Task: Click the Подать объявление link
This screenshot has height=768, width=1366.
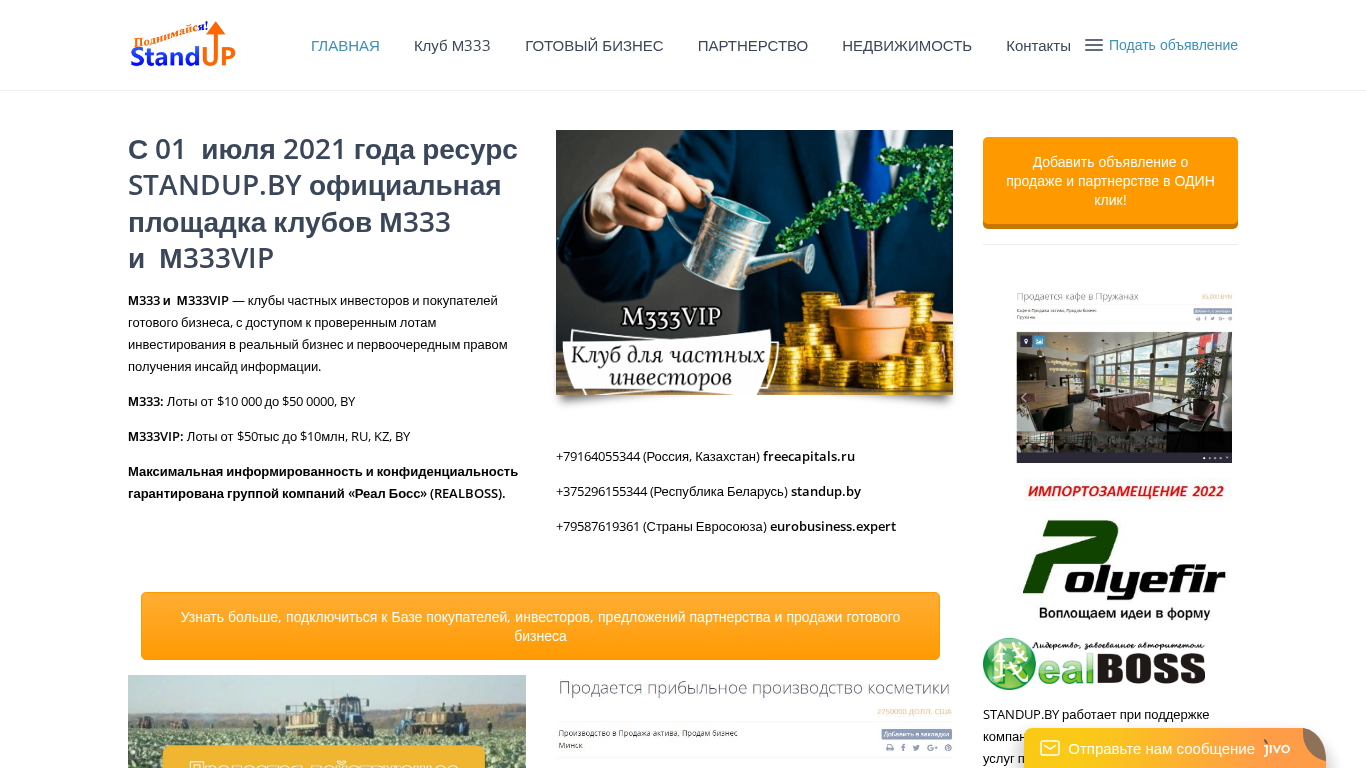Action: point(1173,45)
